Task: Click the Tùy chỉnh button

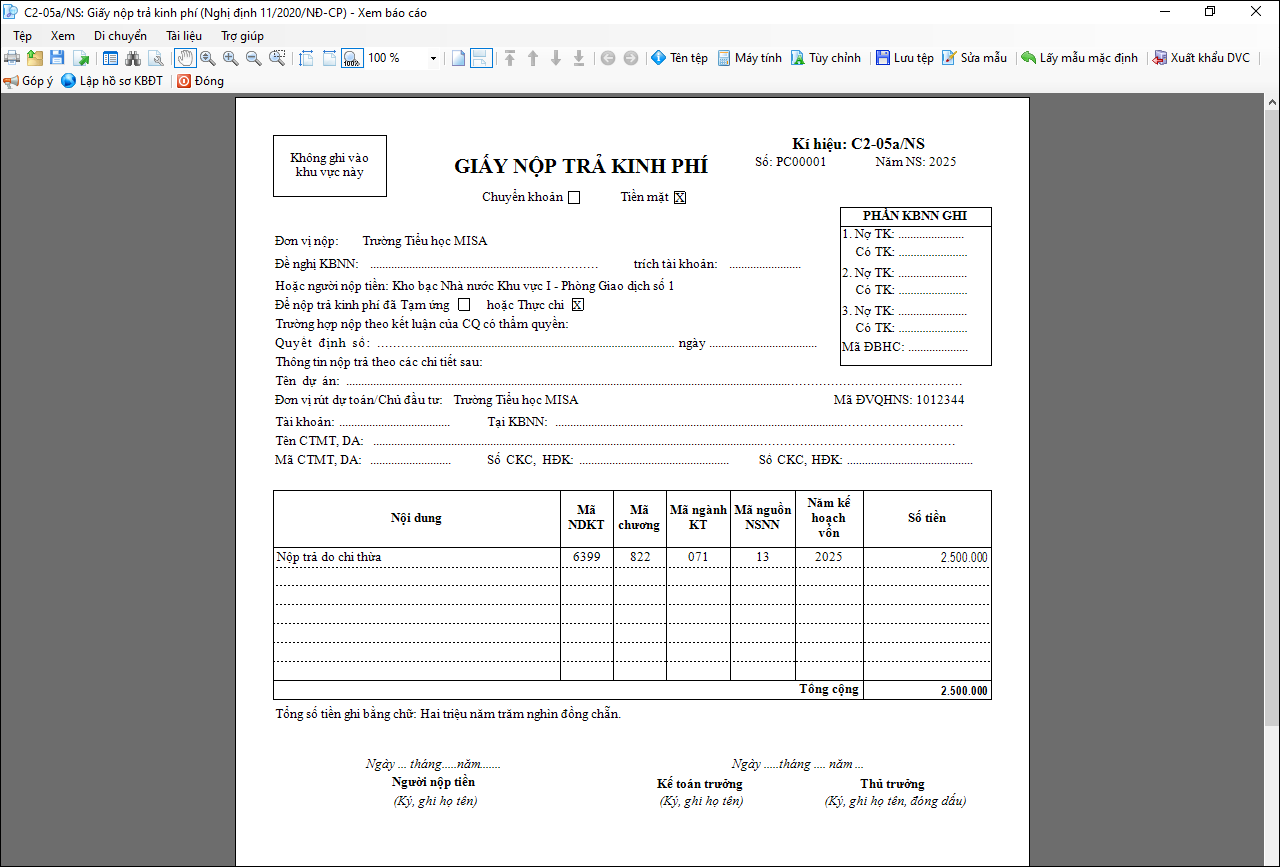Action: [x=826, y=58]
